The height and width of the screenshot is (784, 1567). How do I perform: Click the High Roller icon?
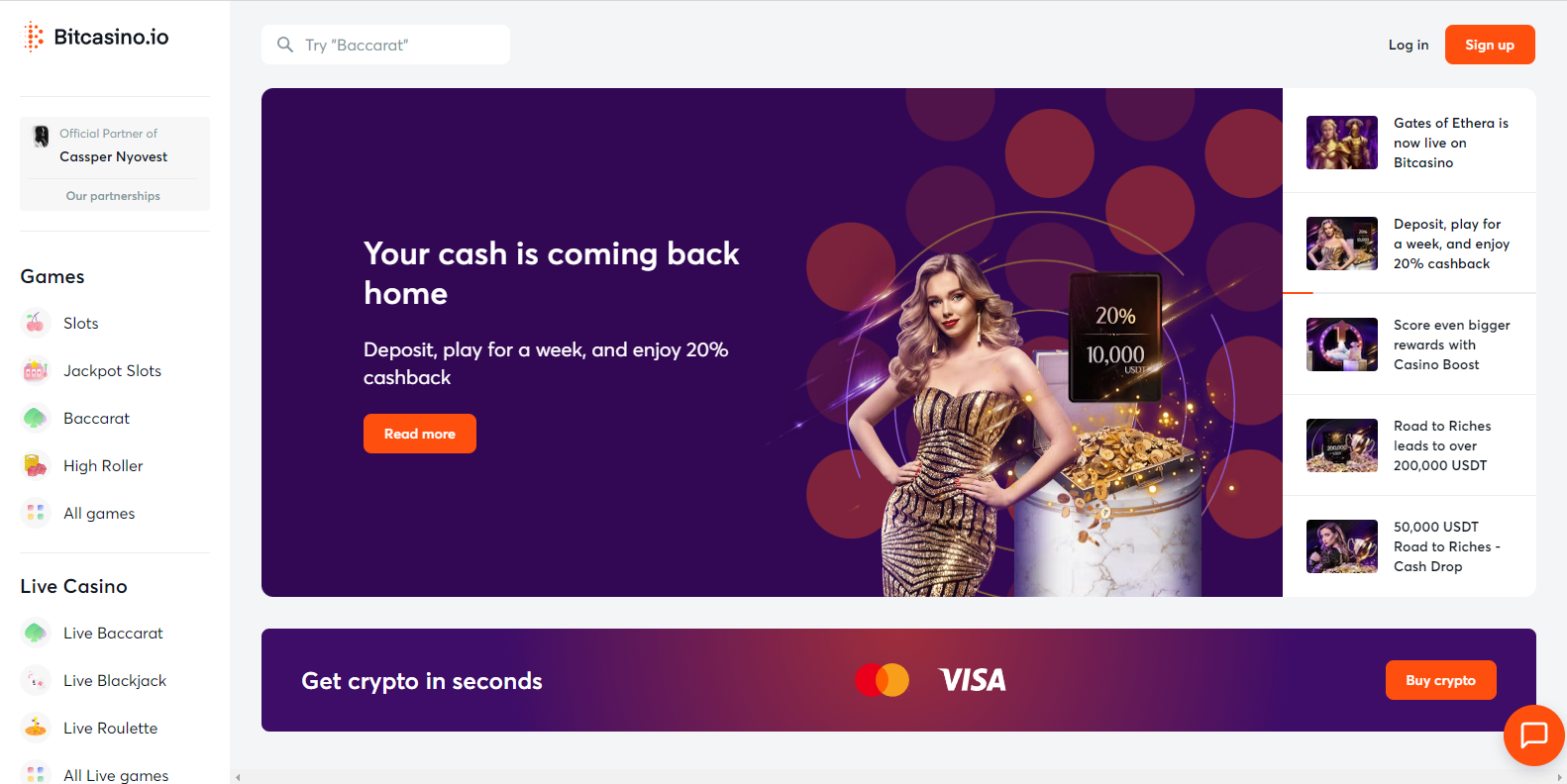pos(36,465)
